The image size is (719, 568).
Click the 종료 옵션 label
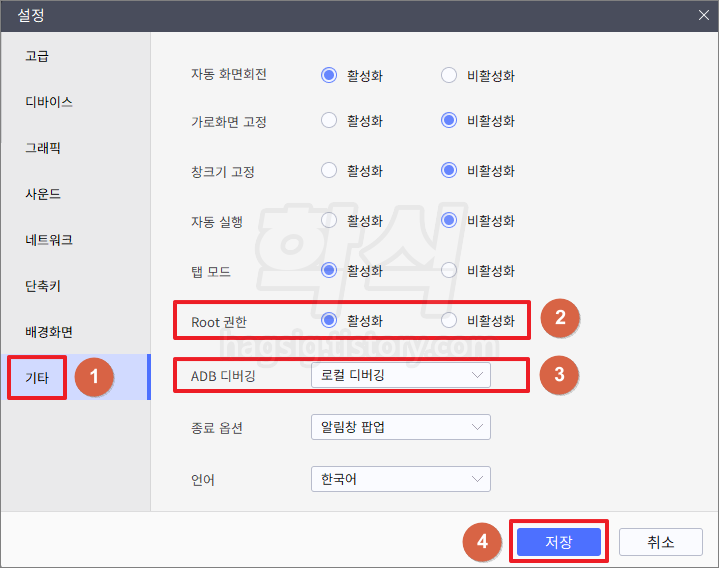(x=216, y=428)
